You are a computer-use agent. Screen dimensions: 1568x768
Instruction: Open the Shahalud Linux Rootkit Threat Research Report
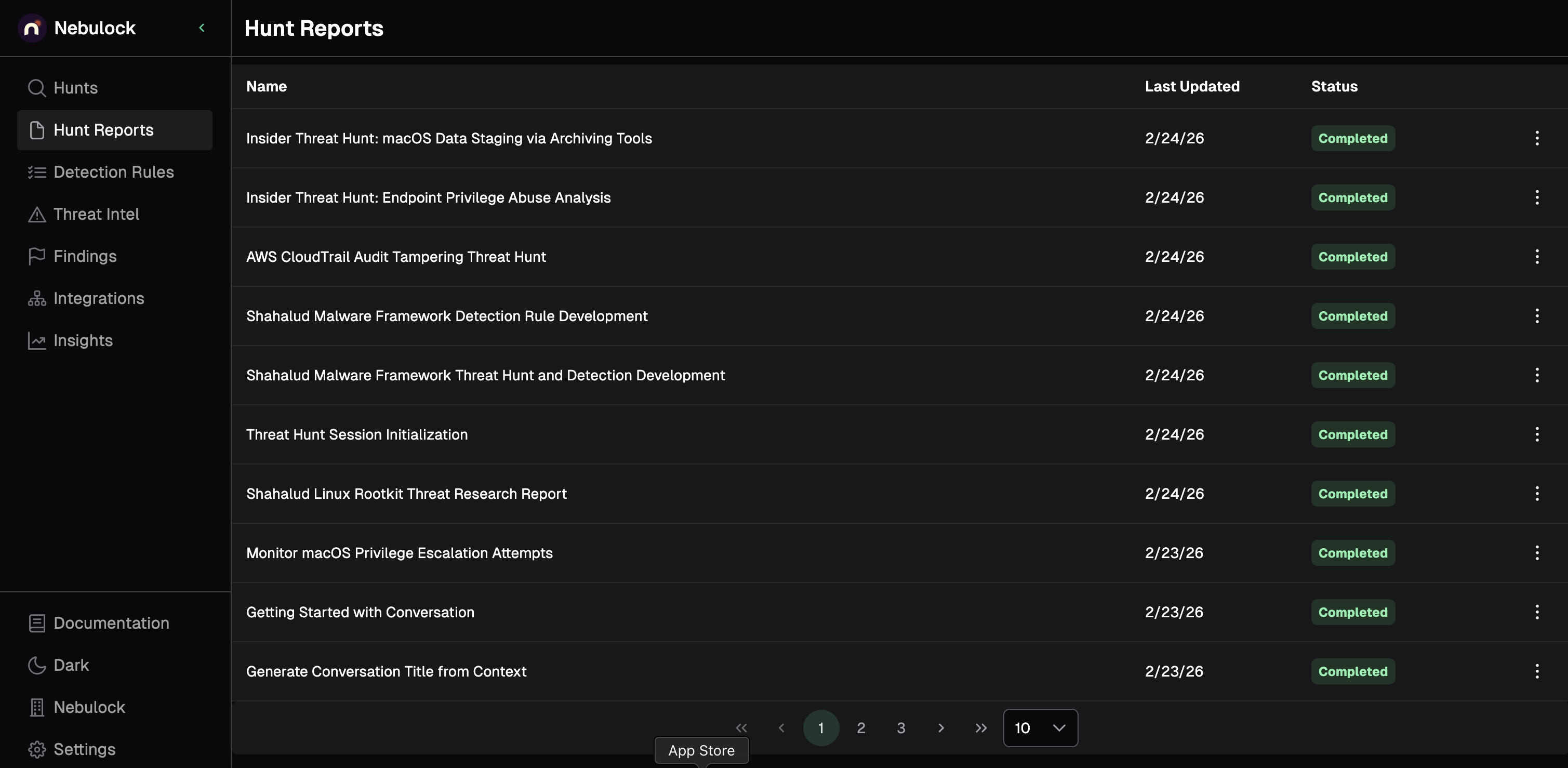pos(406,494)
